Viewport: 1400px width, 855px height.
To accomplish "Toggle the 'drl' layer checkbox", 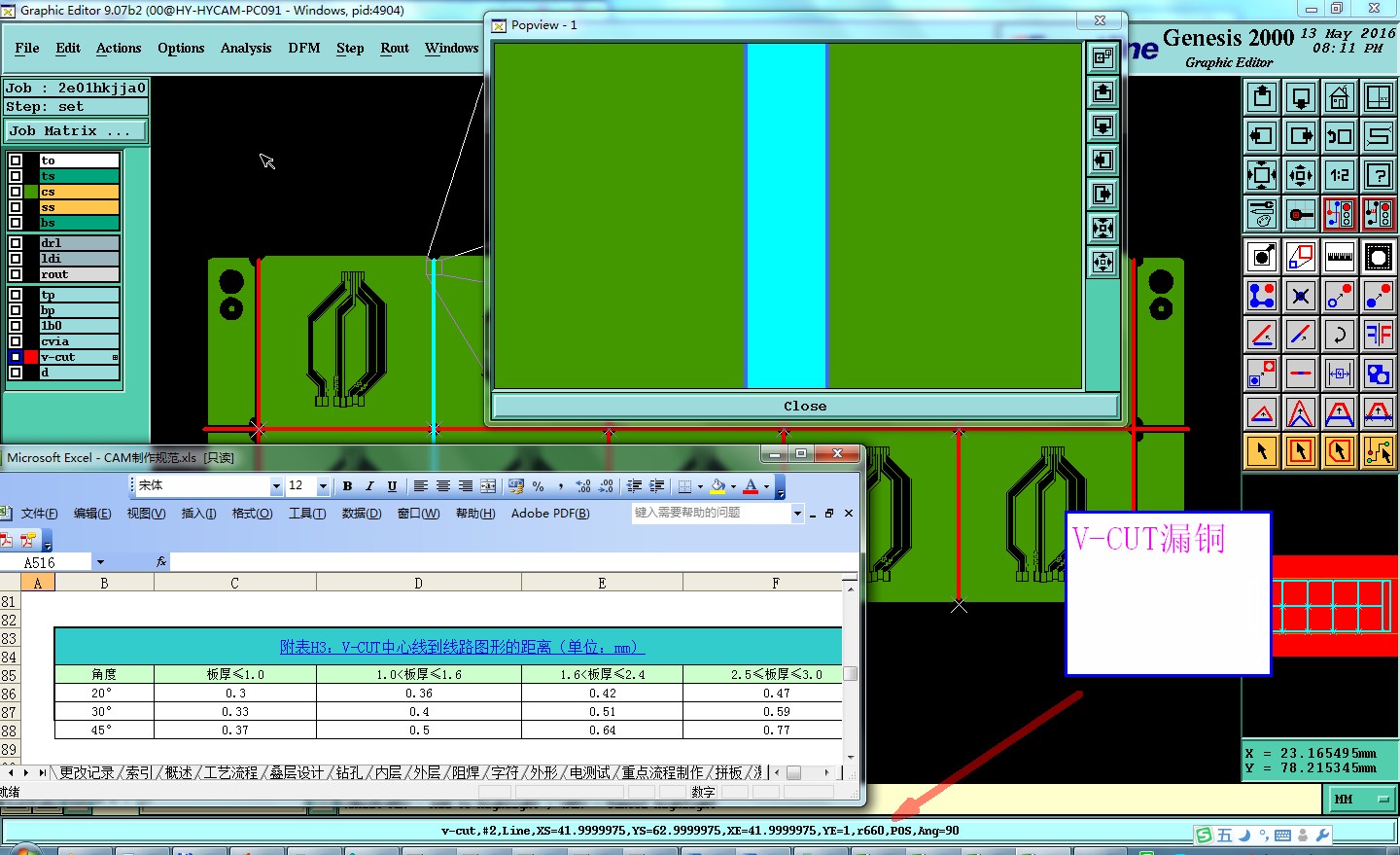I will click(16, 243).
